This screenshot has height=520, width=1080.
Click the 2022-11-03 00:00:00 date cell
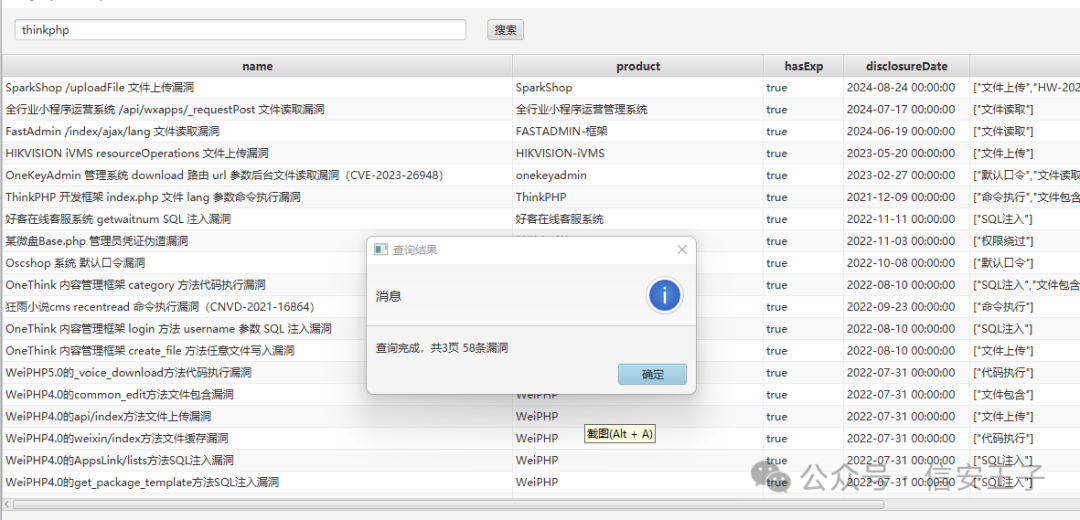pos(906,241)
